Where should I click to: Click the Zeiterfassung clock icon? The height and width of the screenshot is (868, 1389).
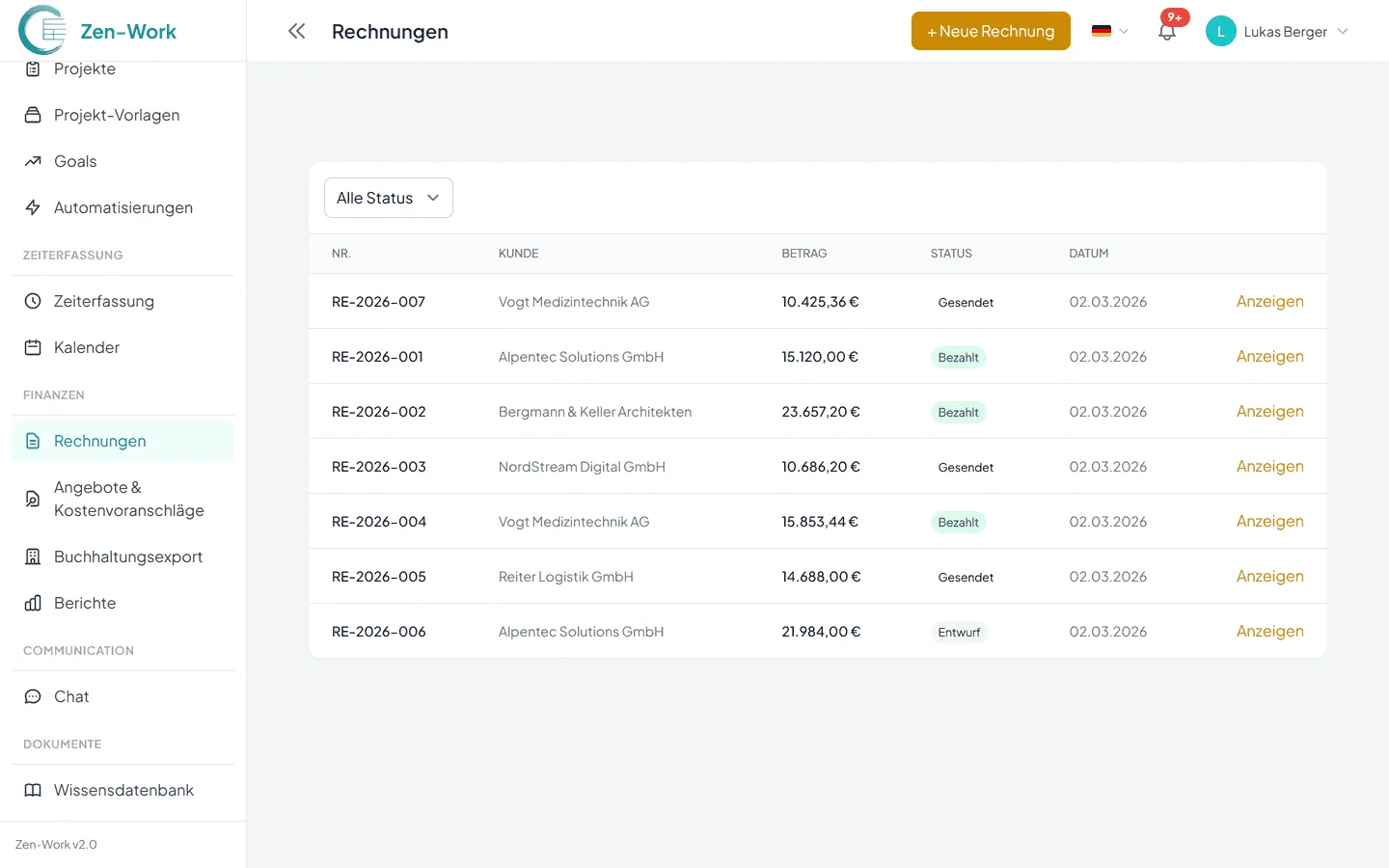click(x=33, y=301)
